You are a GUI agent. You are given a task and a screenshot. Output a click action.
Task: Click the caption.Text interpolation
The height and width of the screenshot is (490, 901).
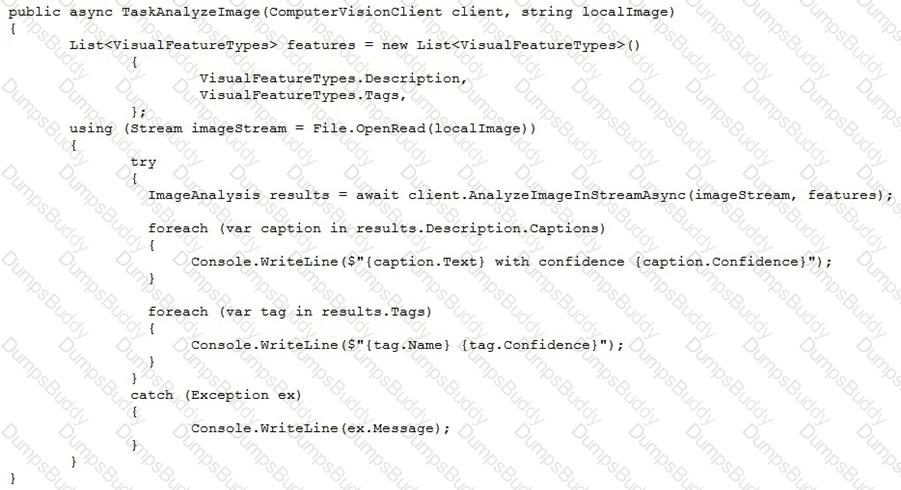pyautogui.click(x=425, y=262)
